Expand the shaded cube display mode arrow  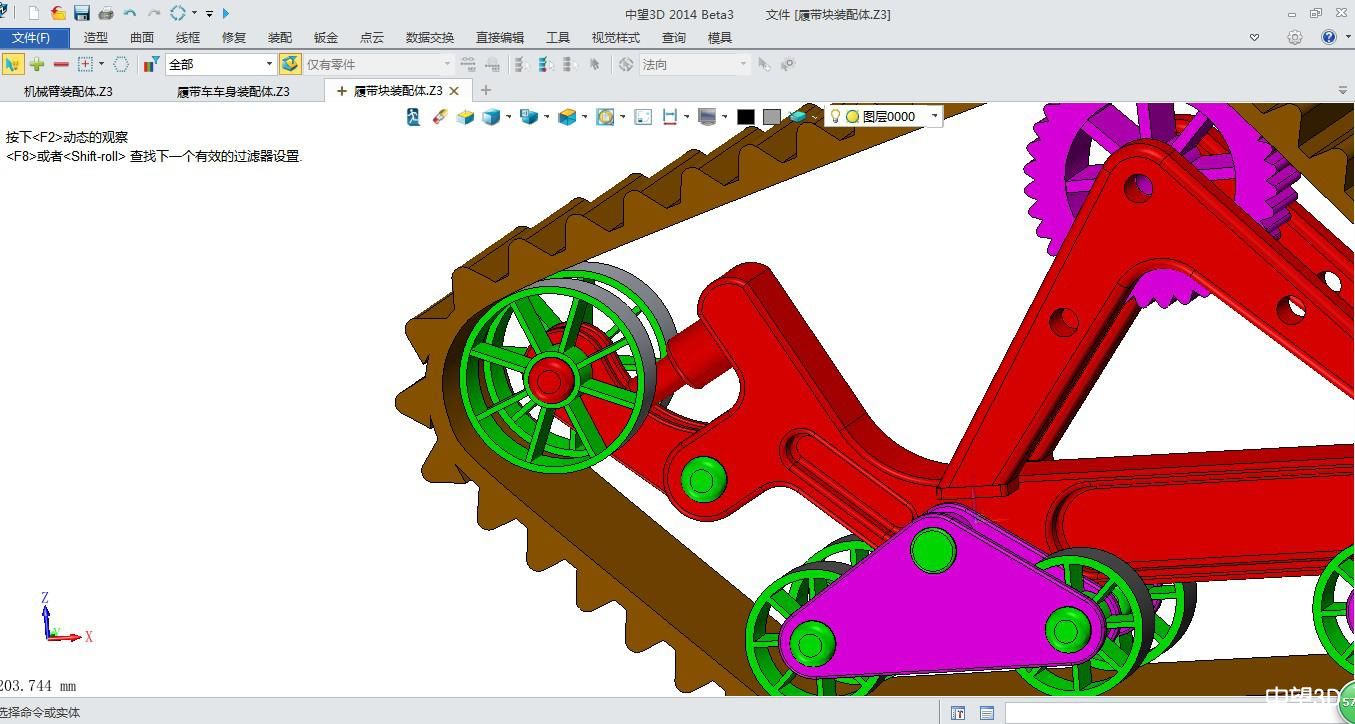tap(508, 117)
